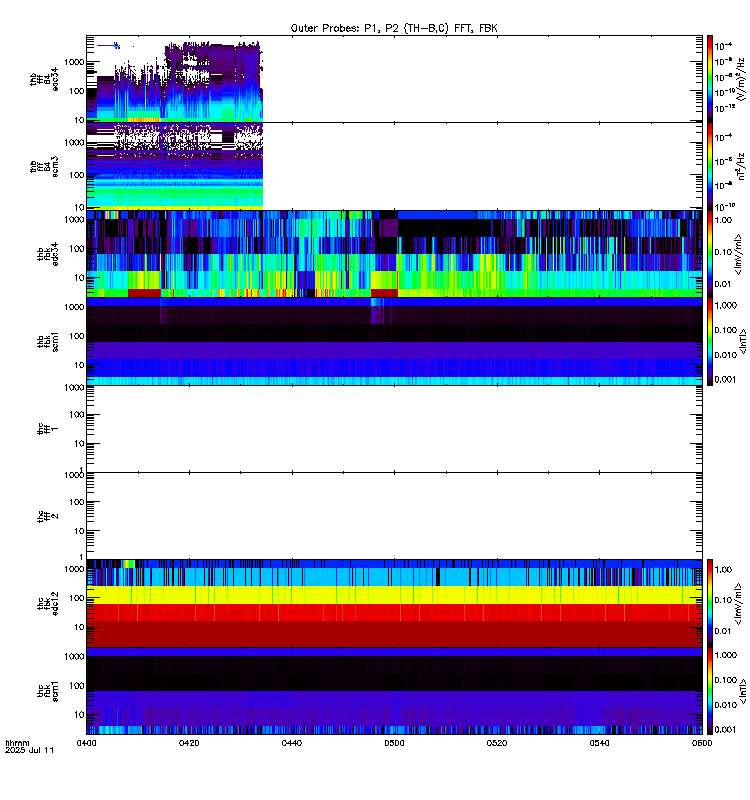Click the 'thb fbk edc34' panel axis label
Screen dimensions: 750x800
click(48, 254)
